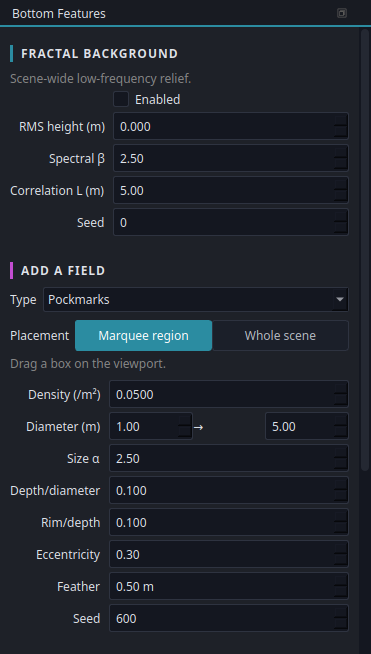The image size is (371, 654).
Task: Click the 'Drag a box on the viewport.' hint
Action: click(88, 364)
